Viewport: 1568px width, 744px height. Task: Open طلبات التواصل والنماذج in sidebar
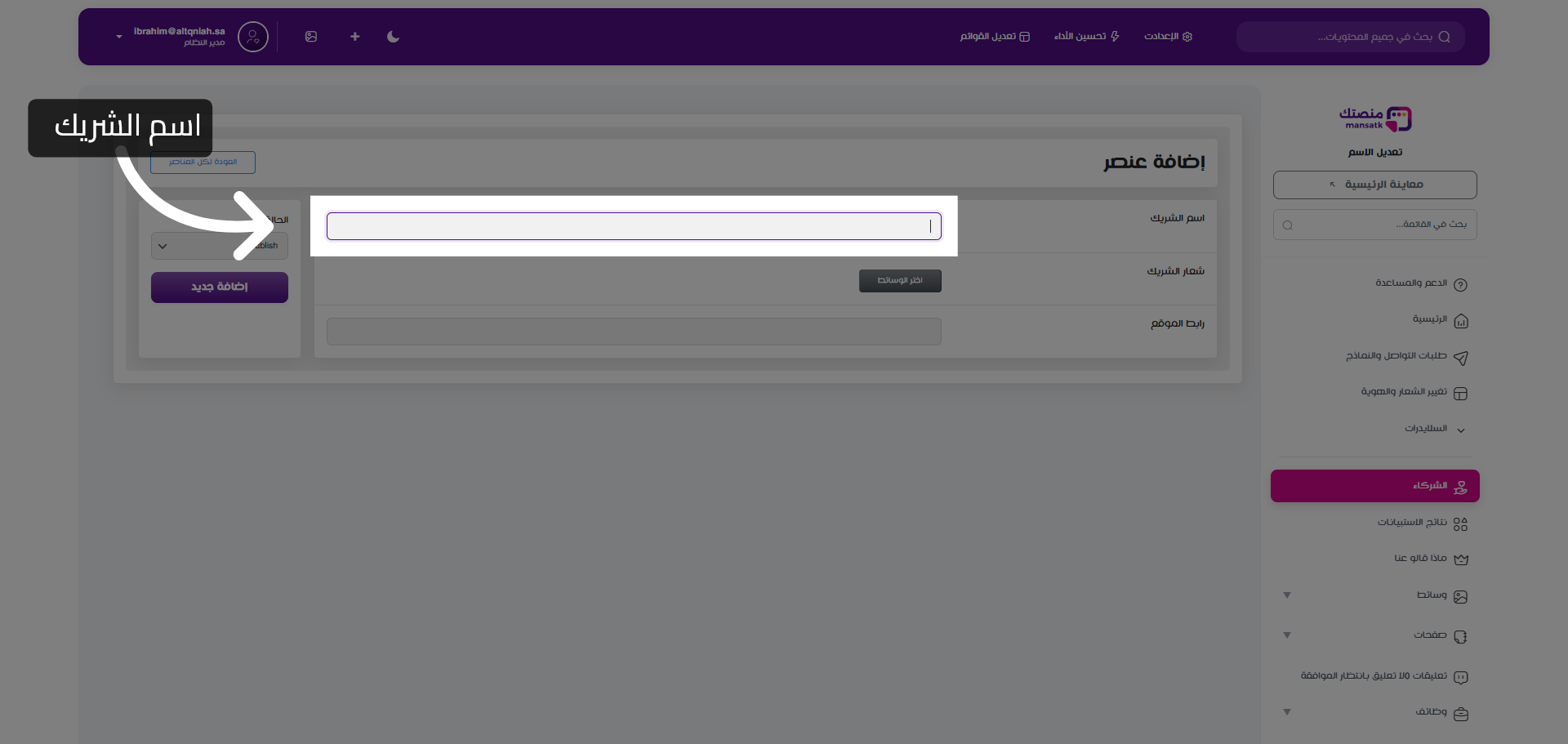click(x=1396, y=356)
